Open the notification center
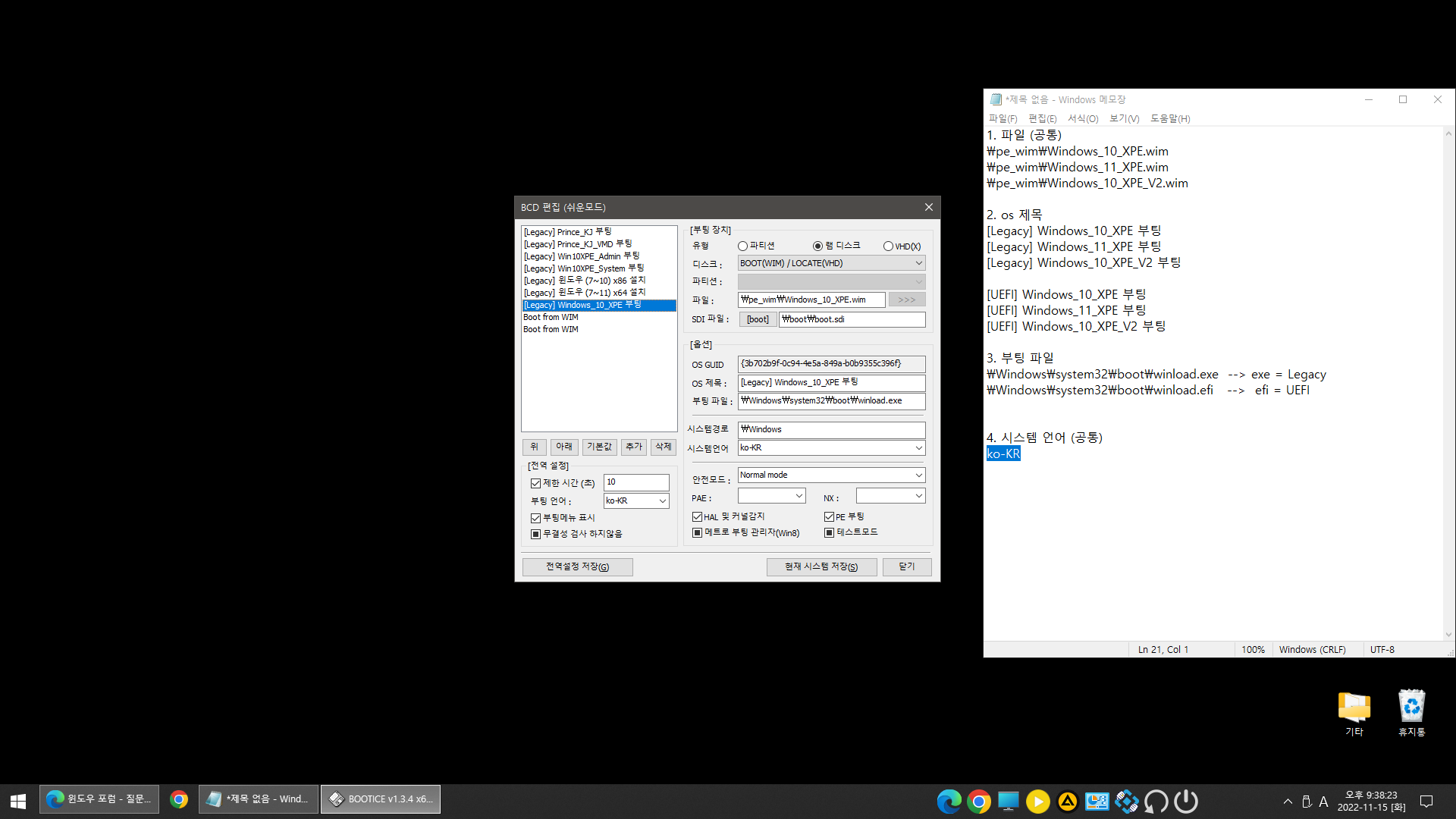Viewport: 1456px width, 819px height. tap(1426, 802)
